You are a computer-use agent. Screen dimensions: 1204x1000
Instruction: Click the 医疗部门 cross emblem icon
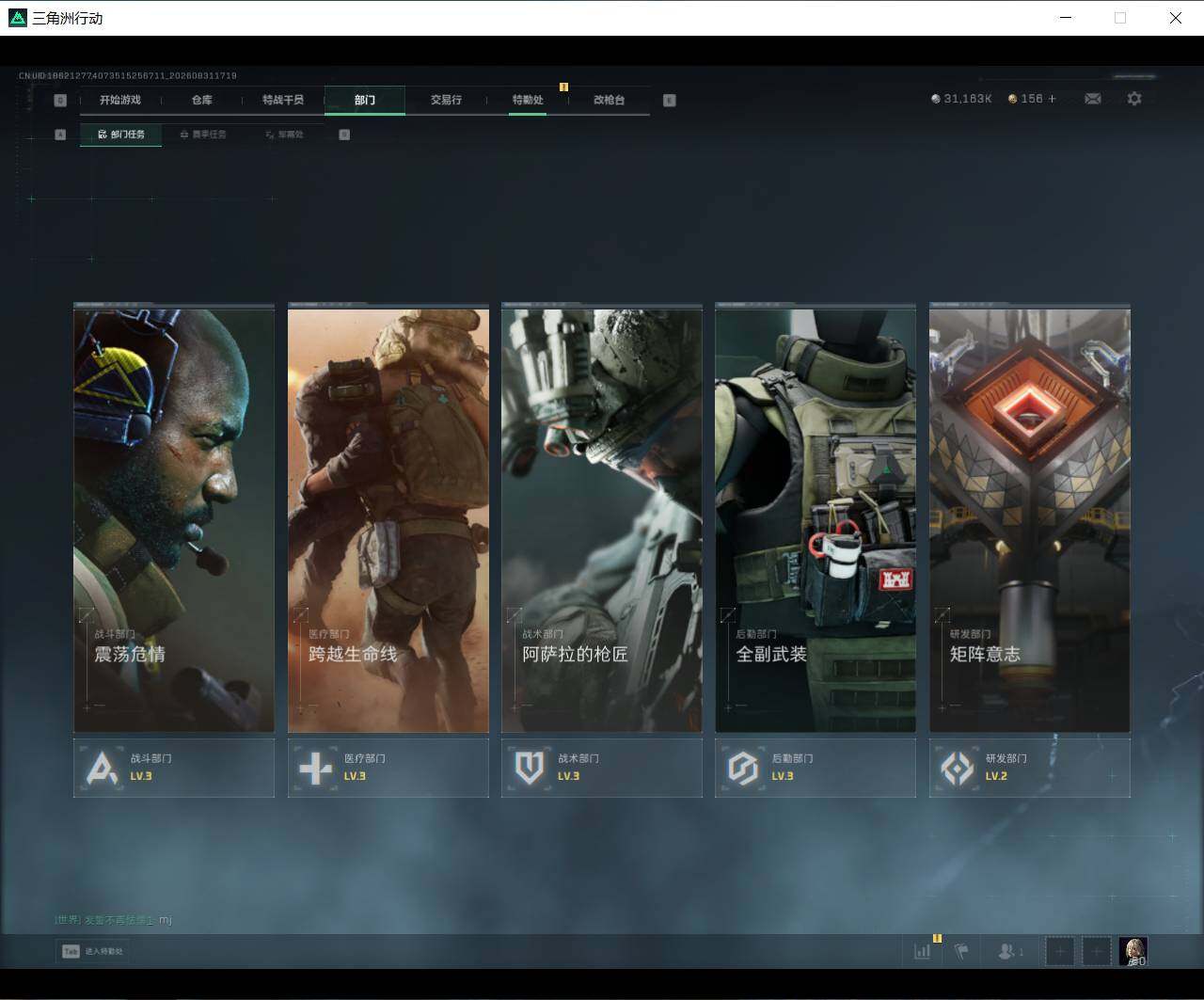315,769
